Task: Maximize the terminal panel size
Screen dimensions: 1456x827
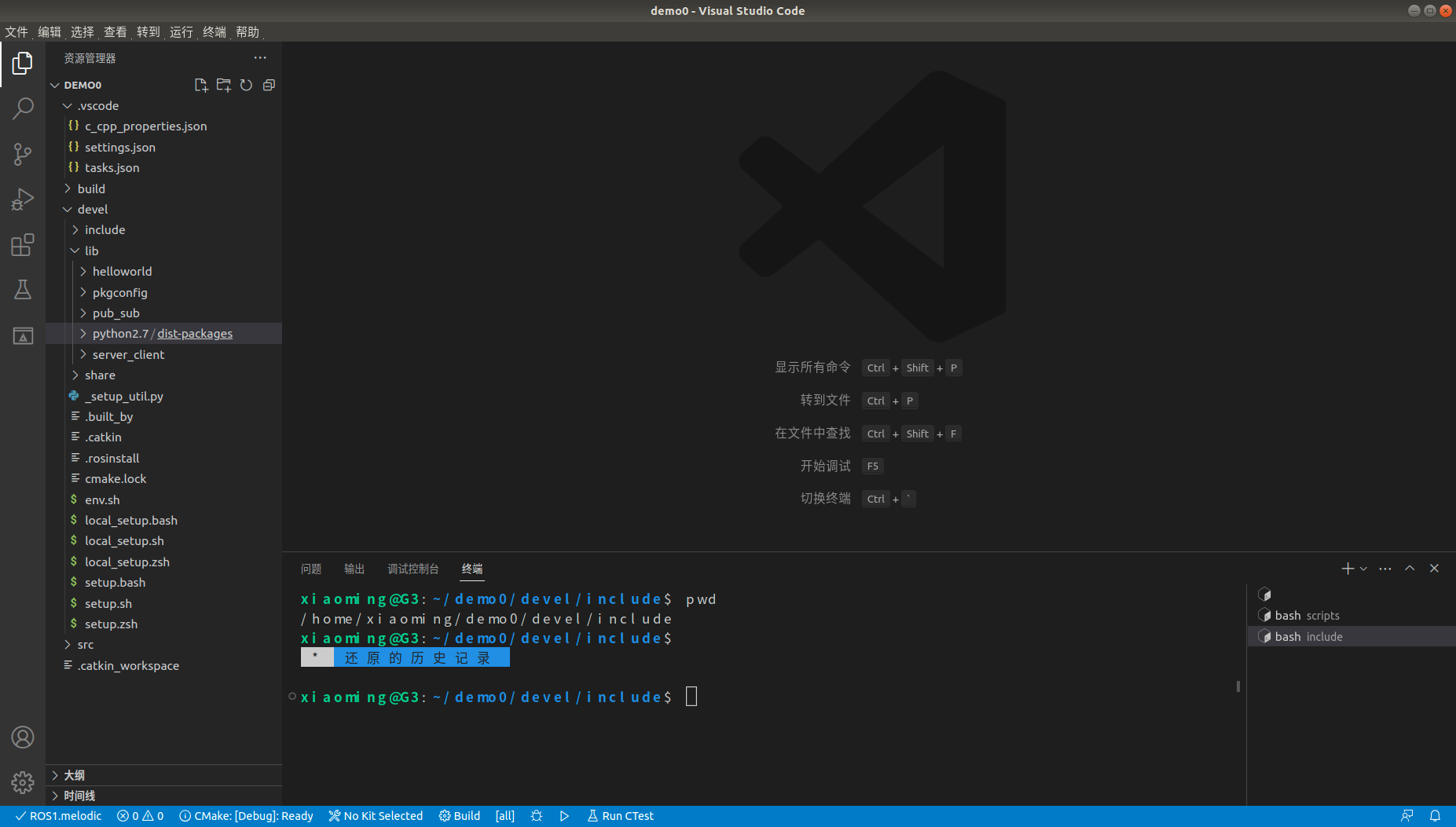Action: [1410, 568]
